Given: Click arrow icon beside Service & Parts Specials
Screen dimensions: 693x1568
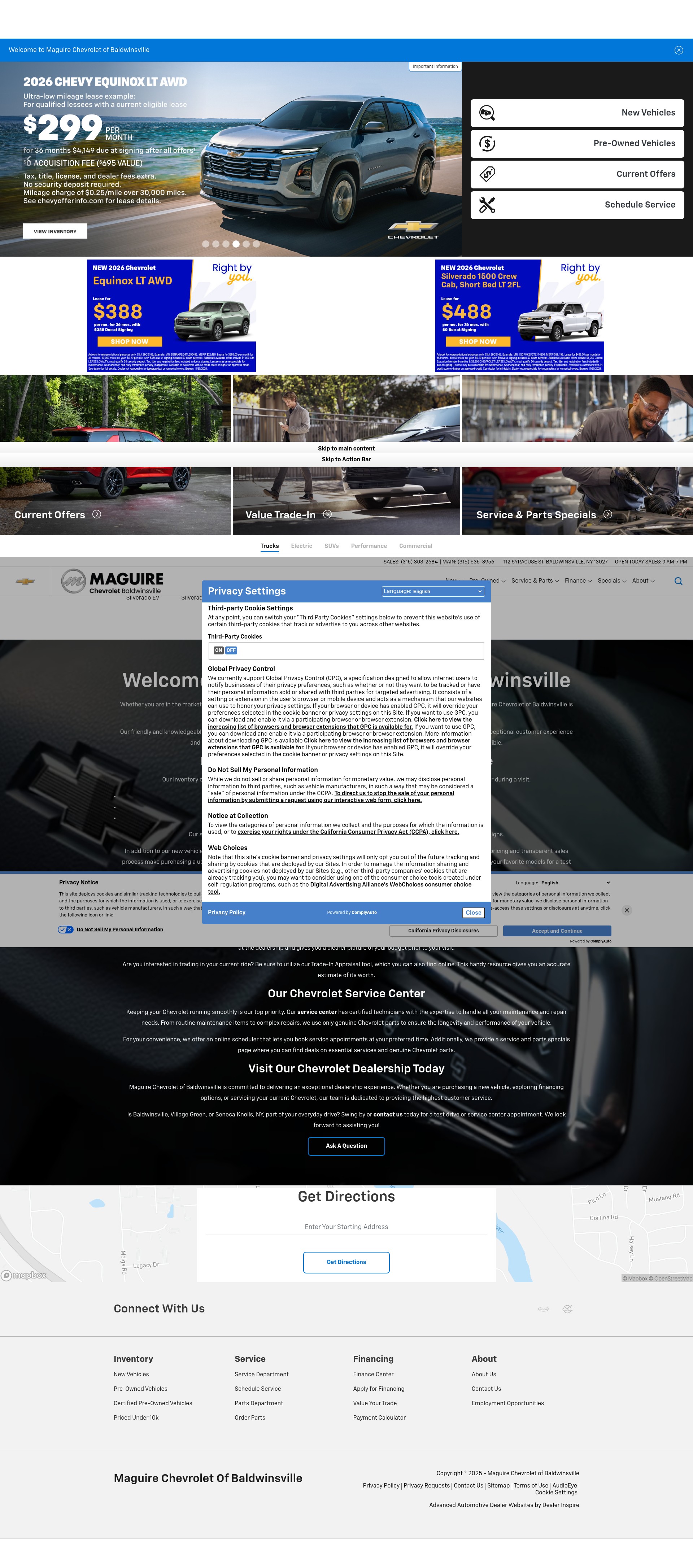Looking at the screenshot, I should point(608,514).
